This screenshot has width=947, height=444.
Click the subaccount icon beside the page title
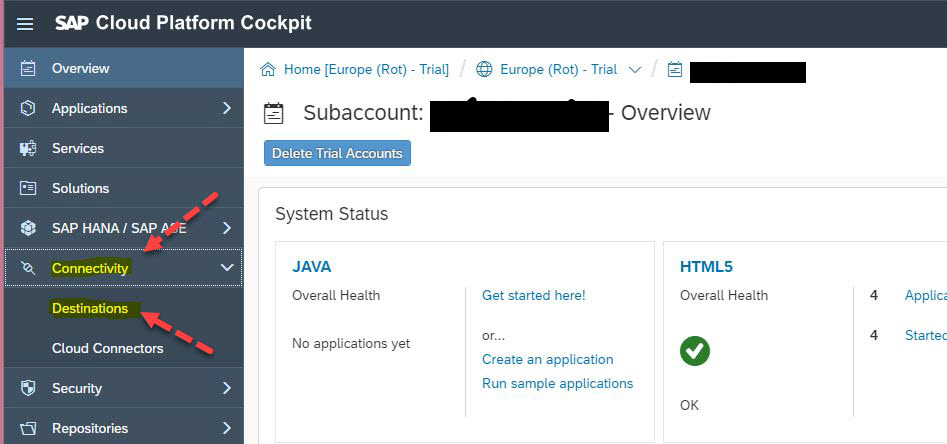274,113
